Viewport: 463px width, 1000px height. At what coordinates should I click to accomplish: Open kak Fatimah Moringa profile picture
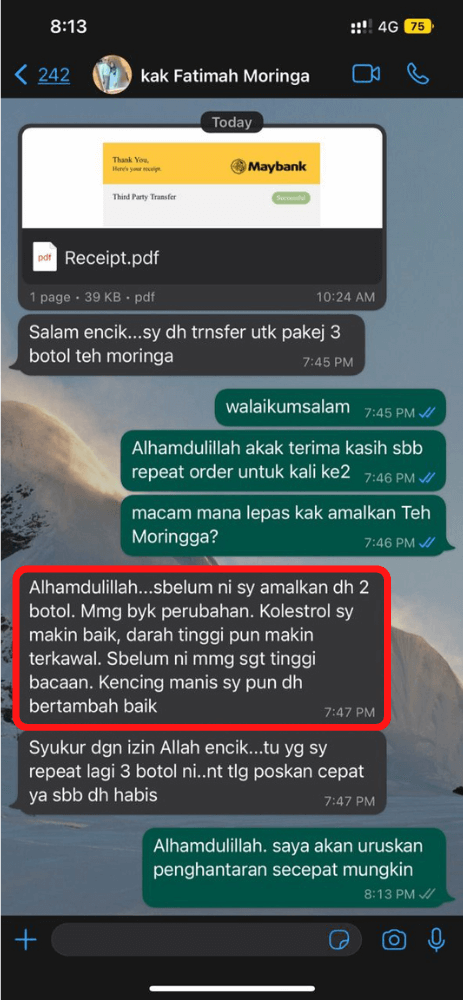(x=112, y=75)
